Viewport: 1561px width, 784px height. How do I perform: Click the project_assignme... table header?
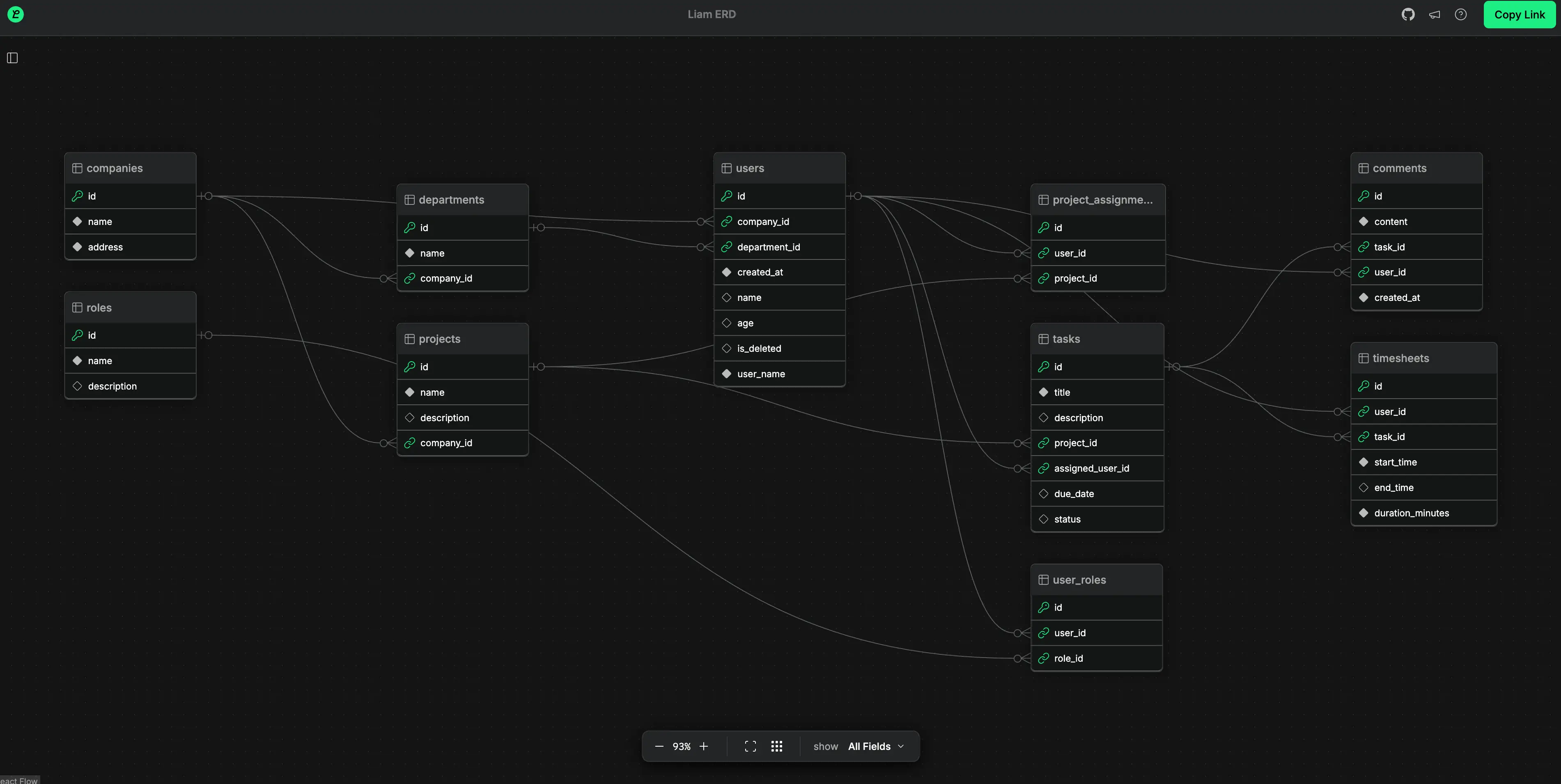coord(1097,200)
